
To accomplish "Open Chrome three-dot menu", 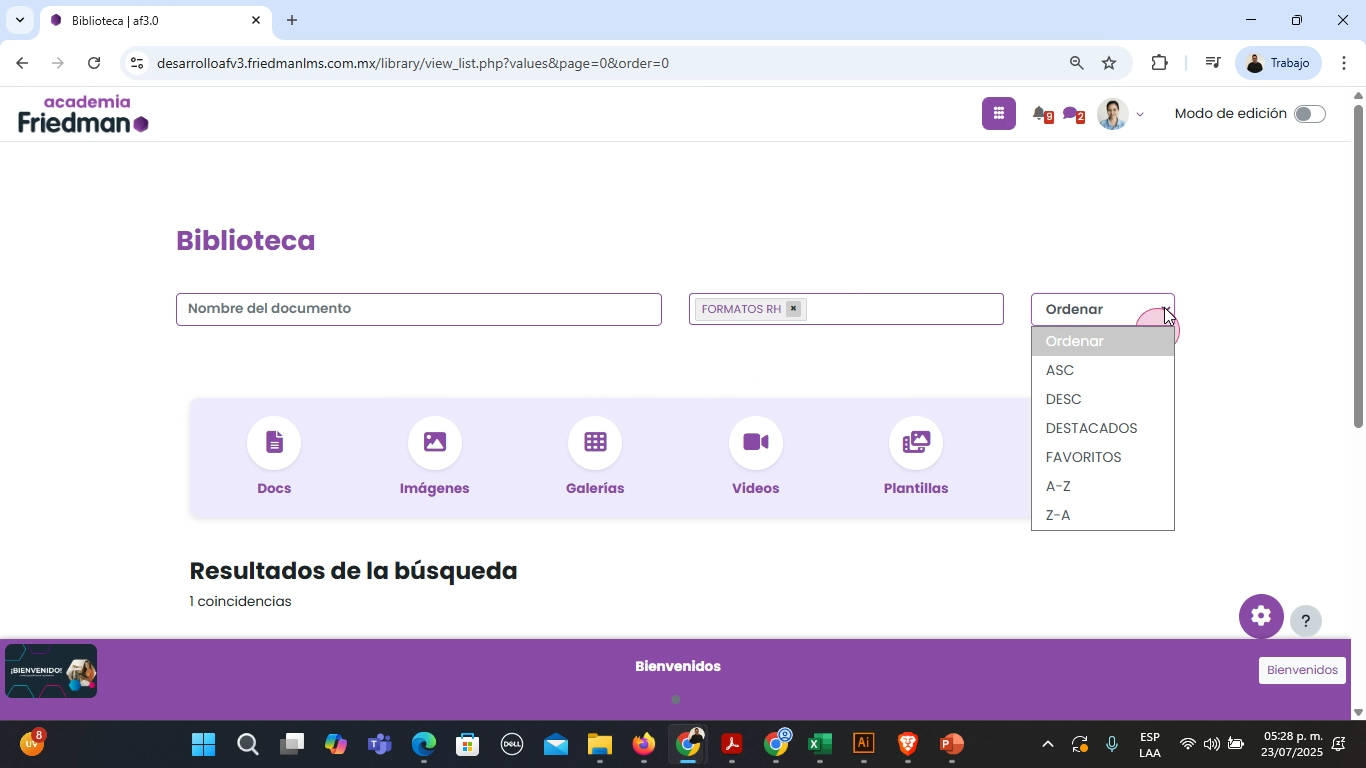I will [x=1345, y=63].
